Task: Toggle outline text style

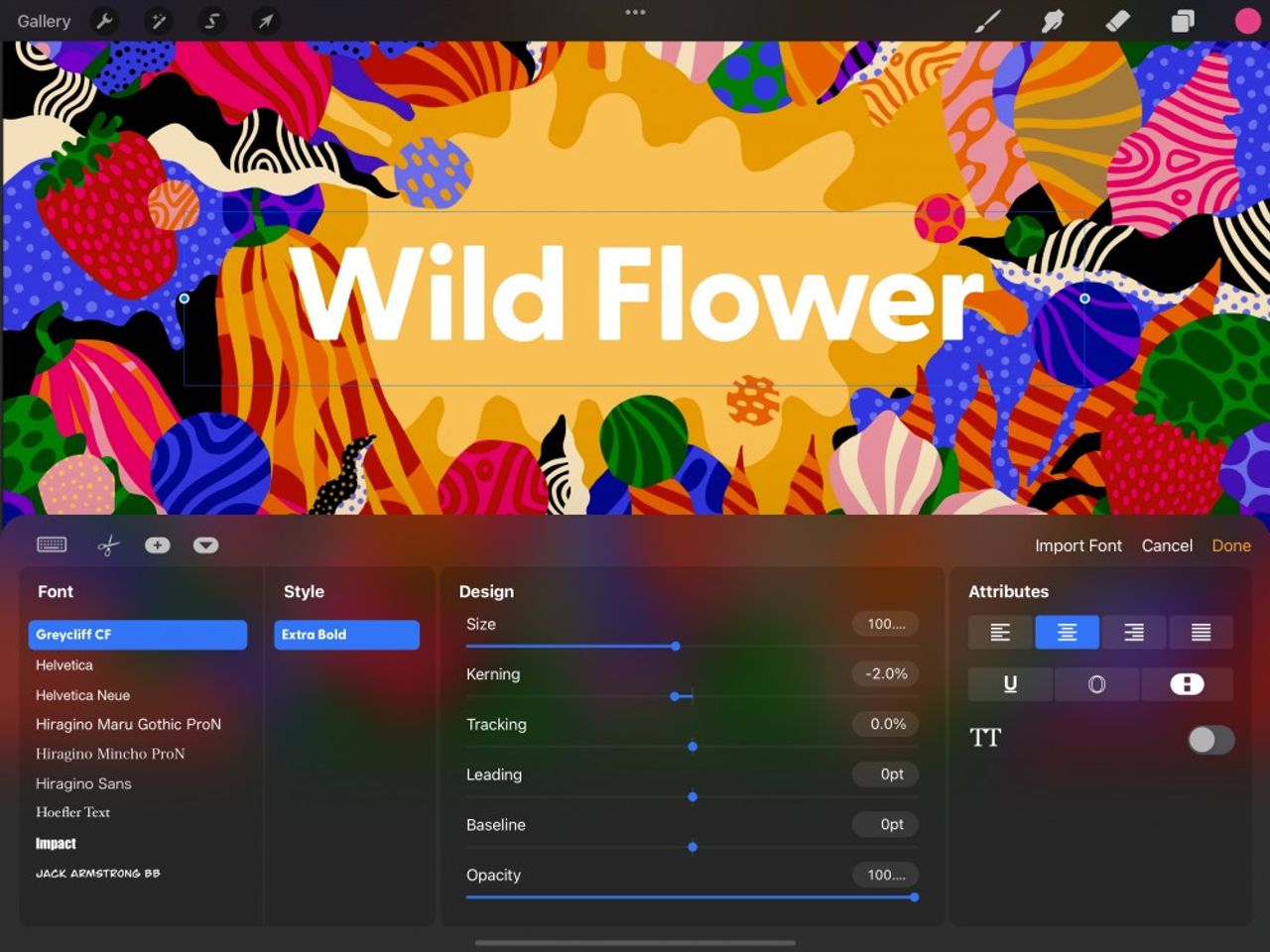Action: click(x=1096, y=683)
